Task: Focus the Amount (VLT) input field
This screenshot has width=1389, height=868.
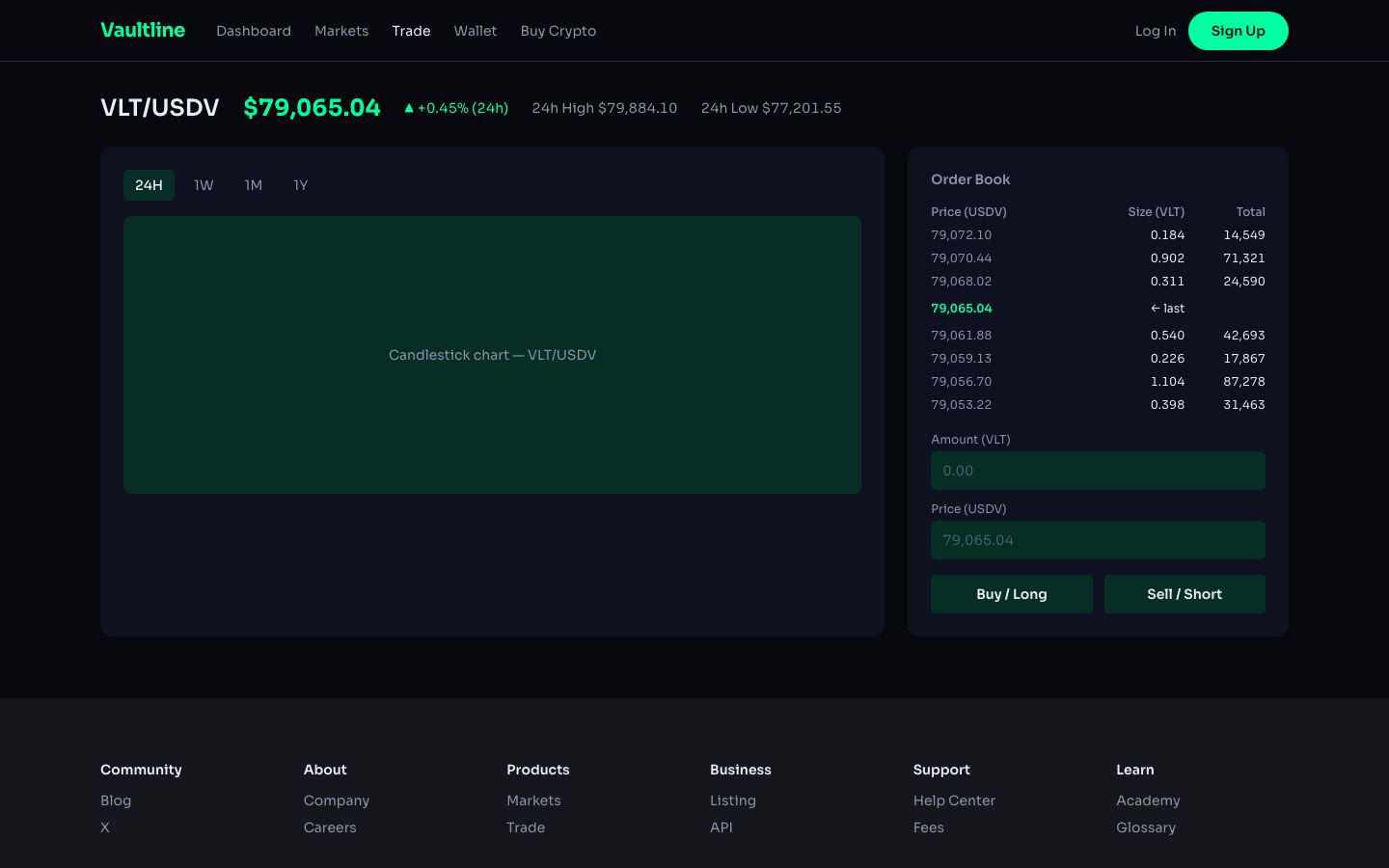Action: (1098, 471)
